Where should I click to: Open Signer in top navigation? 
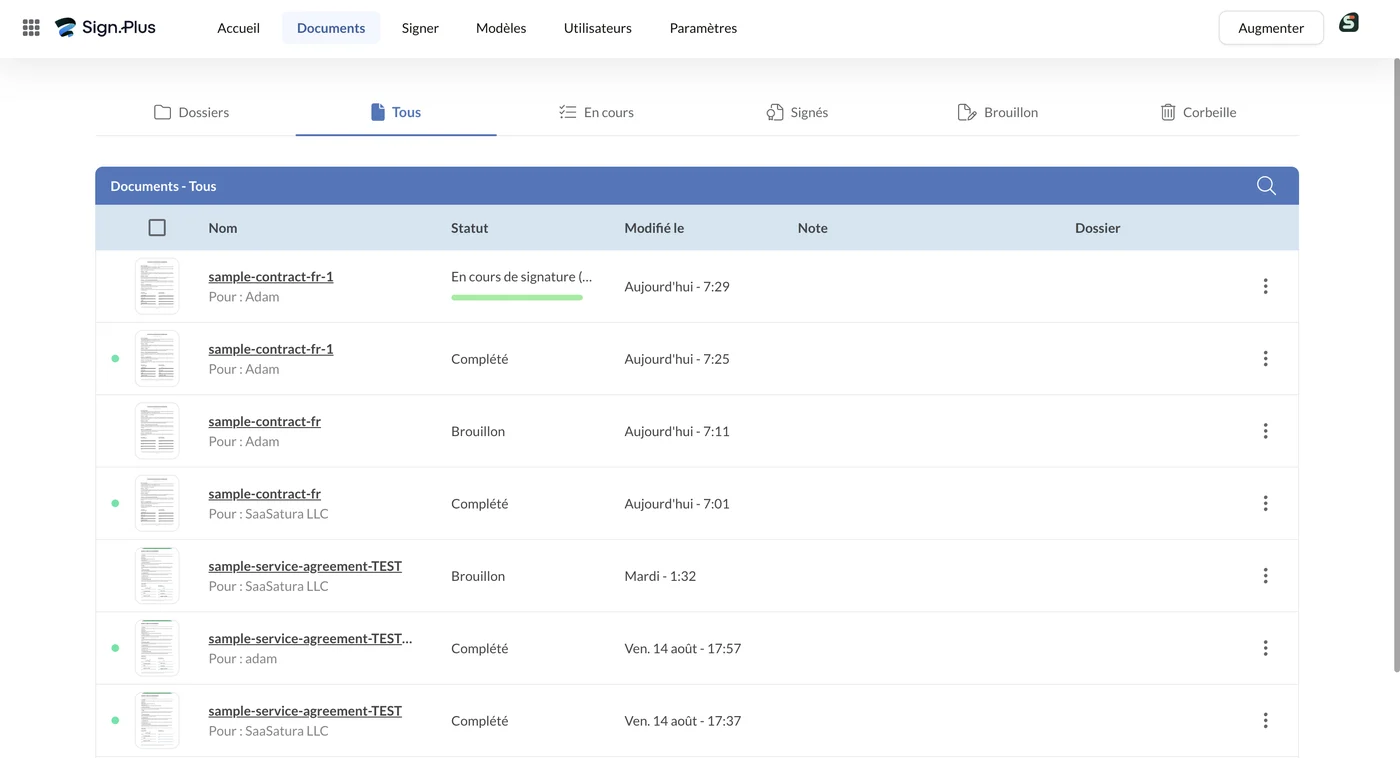(420, 28)
